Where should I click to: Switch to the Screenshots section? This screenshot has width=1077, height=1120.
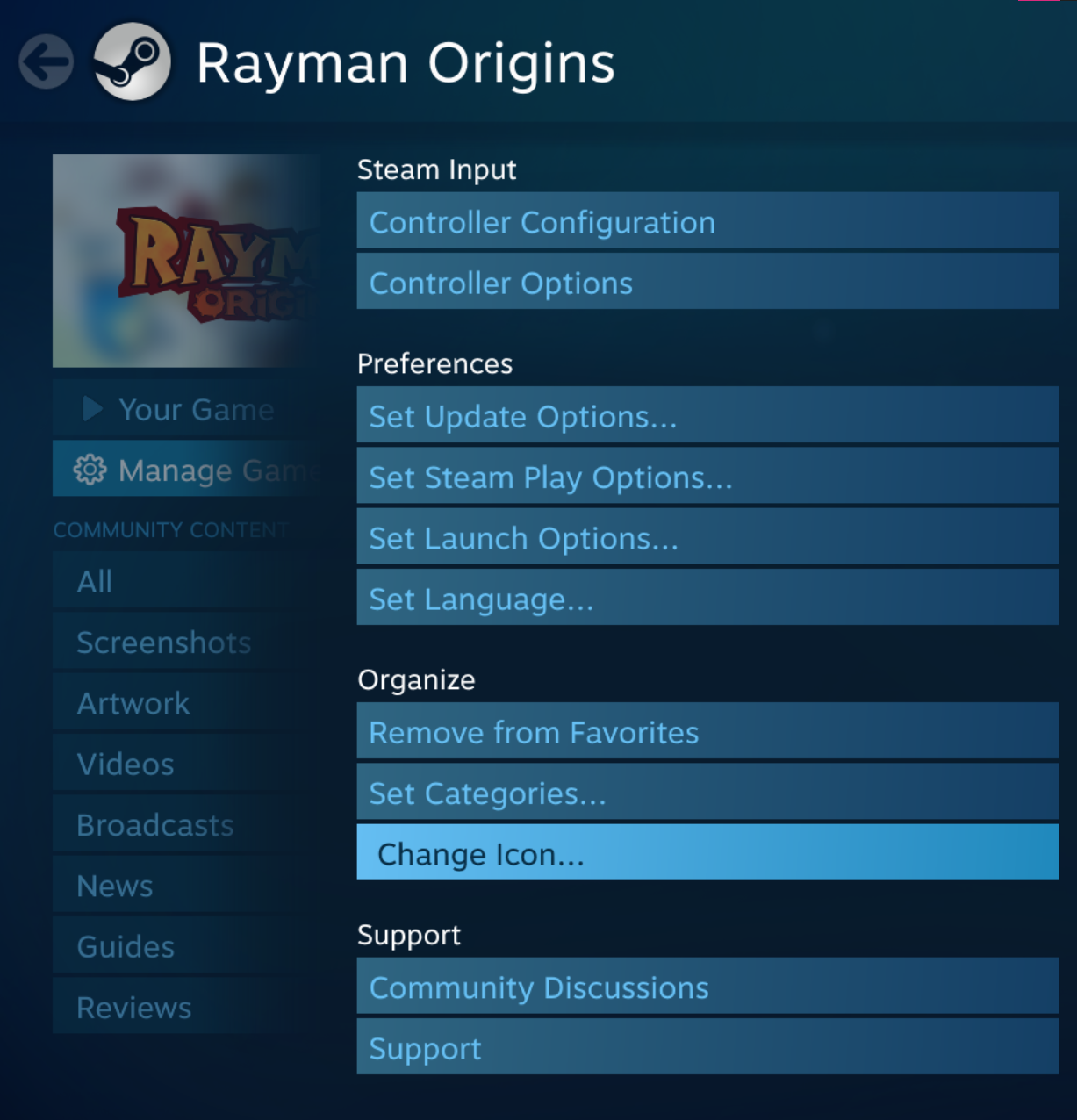[164, 643]
